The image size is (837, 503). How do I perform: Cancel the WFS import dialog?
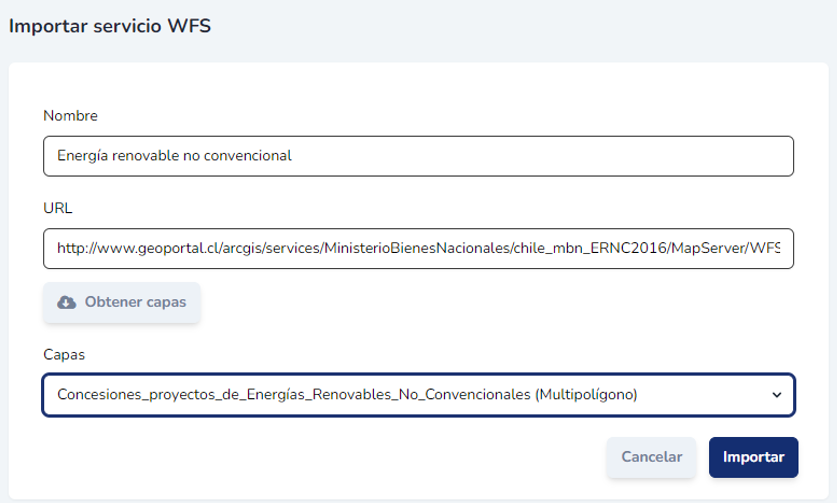point(651,457)
